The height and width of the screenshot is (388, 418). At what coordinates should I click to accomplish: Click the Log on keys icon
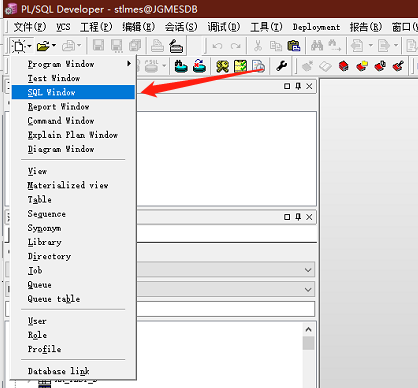click(222, 66)
